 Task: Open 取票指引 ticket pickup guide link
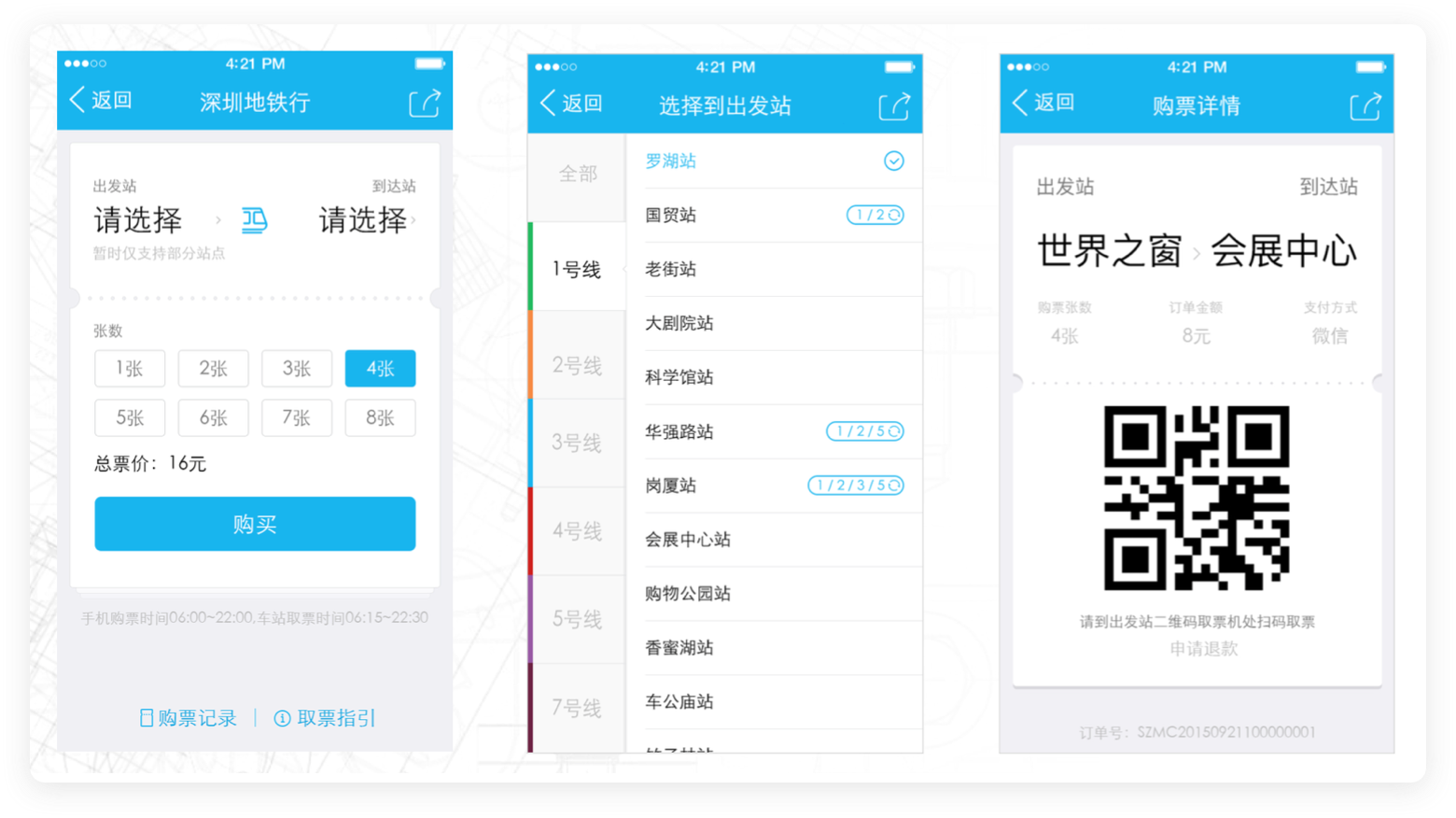coord(325,718)
